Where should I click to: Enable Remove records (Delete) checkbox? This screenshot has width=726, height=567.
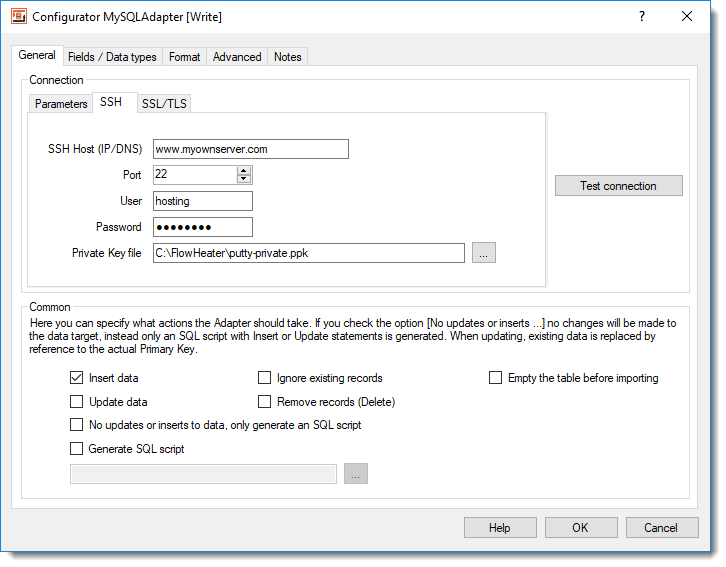click(264, 401)
